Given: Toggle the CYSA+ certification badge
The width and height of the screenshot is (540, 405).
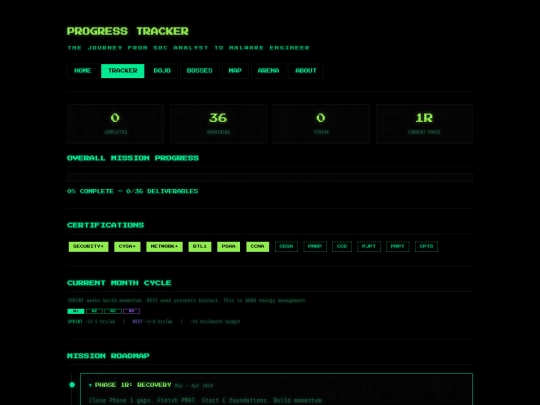Looking at the screenshot, I should [x=127, y=247].
